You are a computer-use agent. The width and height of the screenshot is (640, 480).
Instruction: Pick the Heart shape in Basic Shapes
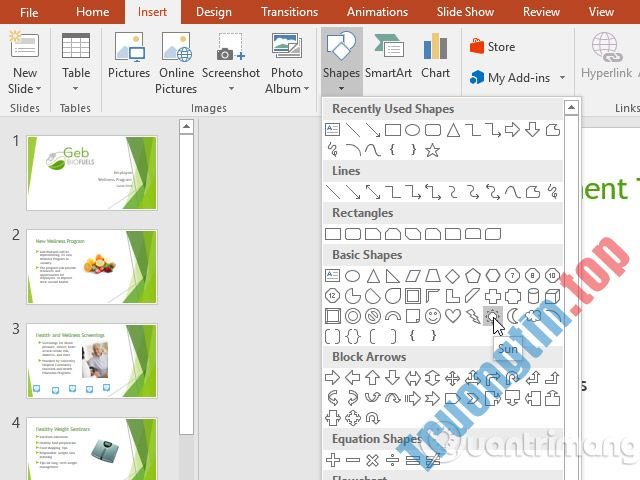(x=453, y=316)
